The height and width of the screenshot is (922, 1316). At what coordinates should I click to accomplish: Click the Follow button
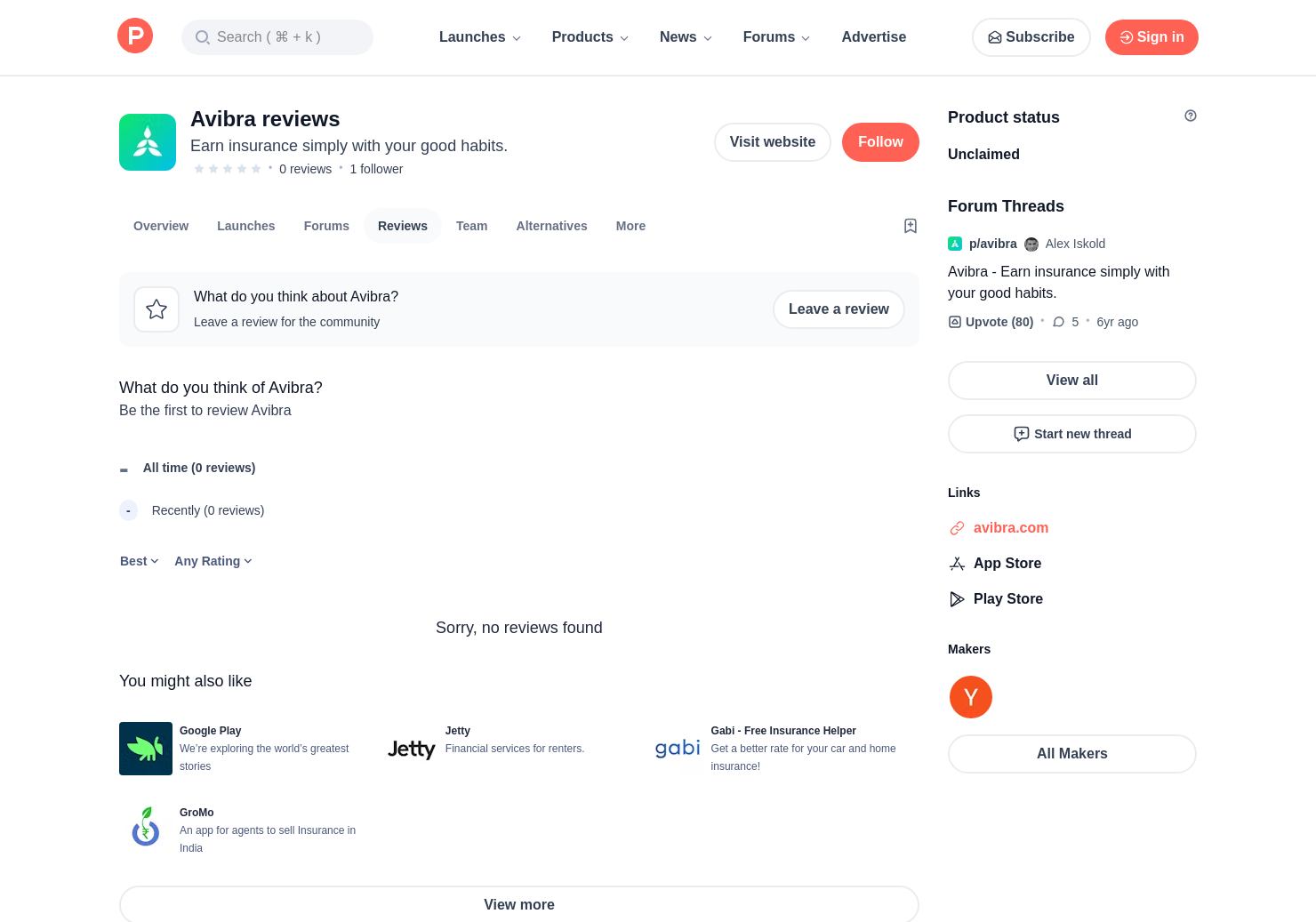click(x=879, y=142)
